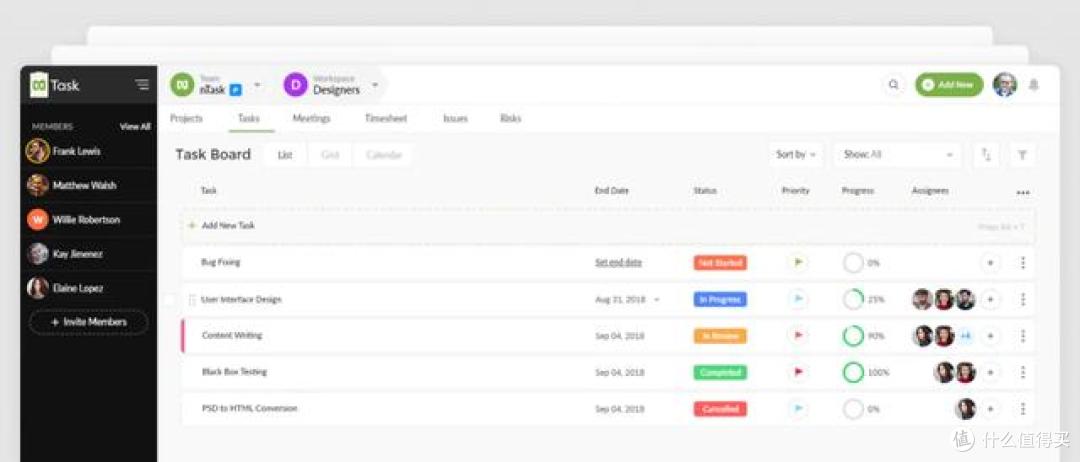Open end date dropdown arrow Aug 31, 2018
The height and width of the screenshot is (462, 1080).
click(656, 300)
